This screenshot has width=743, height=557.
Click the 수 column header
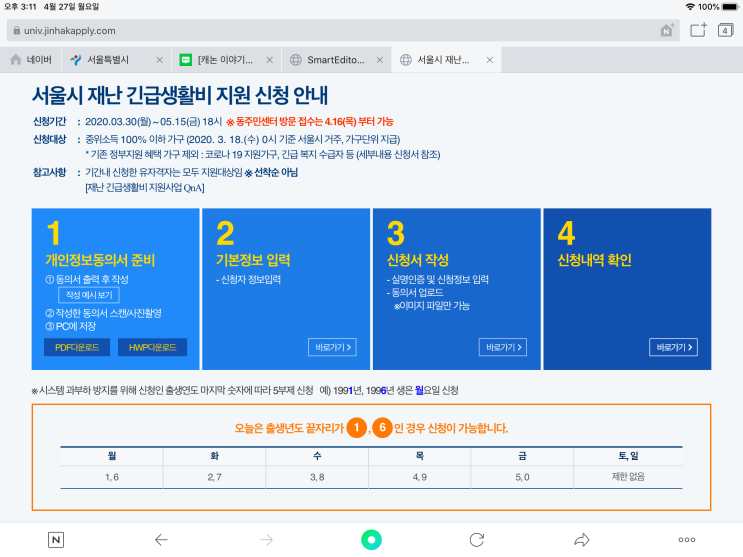[317, 456]
